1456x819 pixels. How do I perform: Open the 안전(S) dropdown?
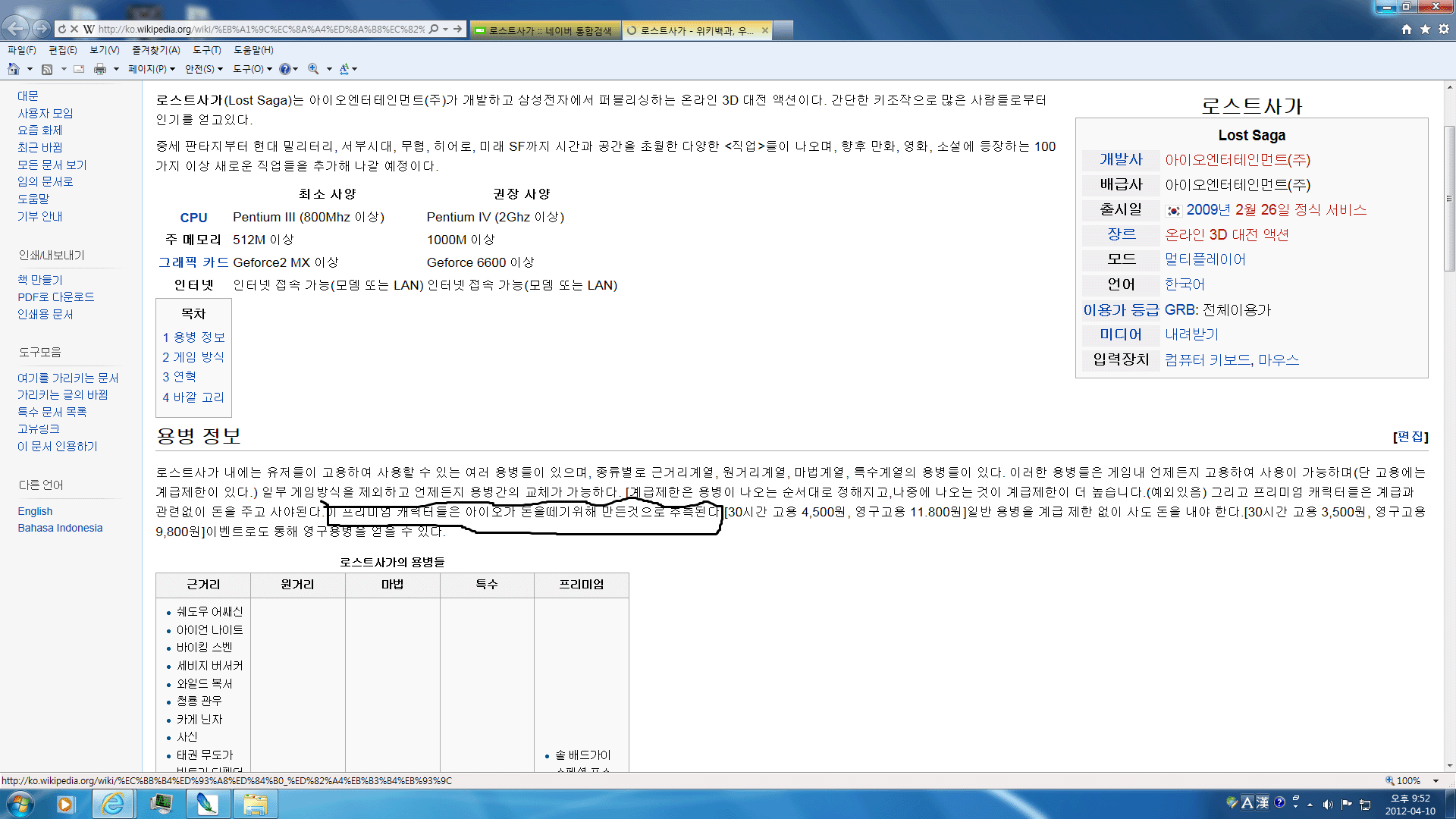click(x=204, y=69)
